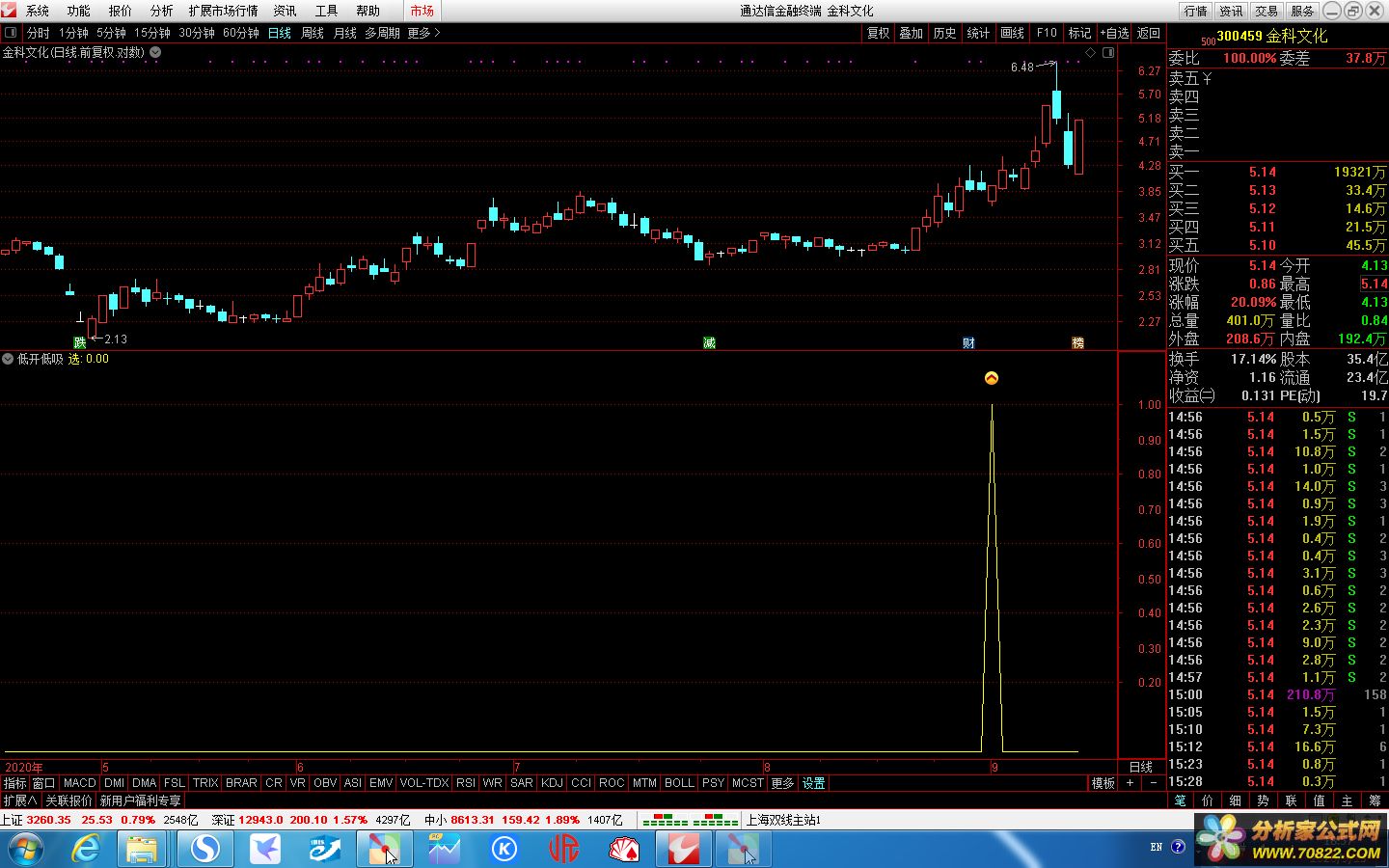Click the − button beside 模板

(x=1153, y=783)
